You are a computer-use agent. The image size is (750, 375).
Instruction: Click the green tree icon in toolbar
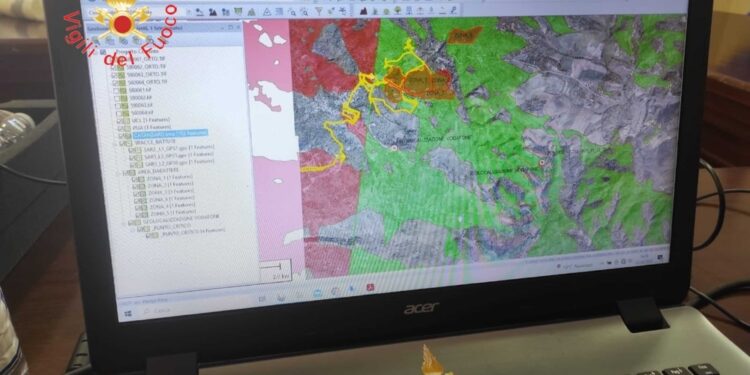tap(398, 10)
